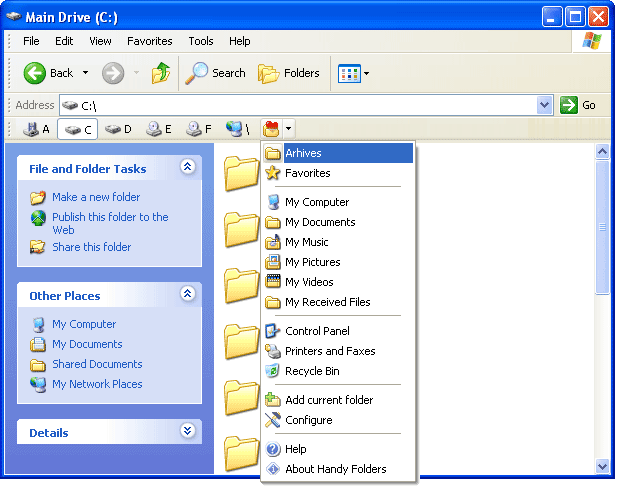Select My Videos in popup menu
The width and height of the screenshot is (620, 489).
(338, 282)
